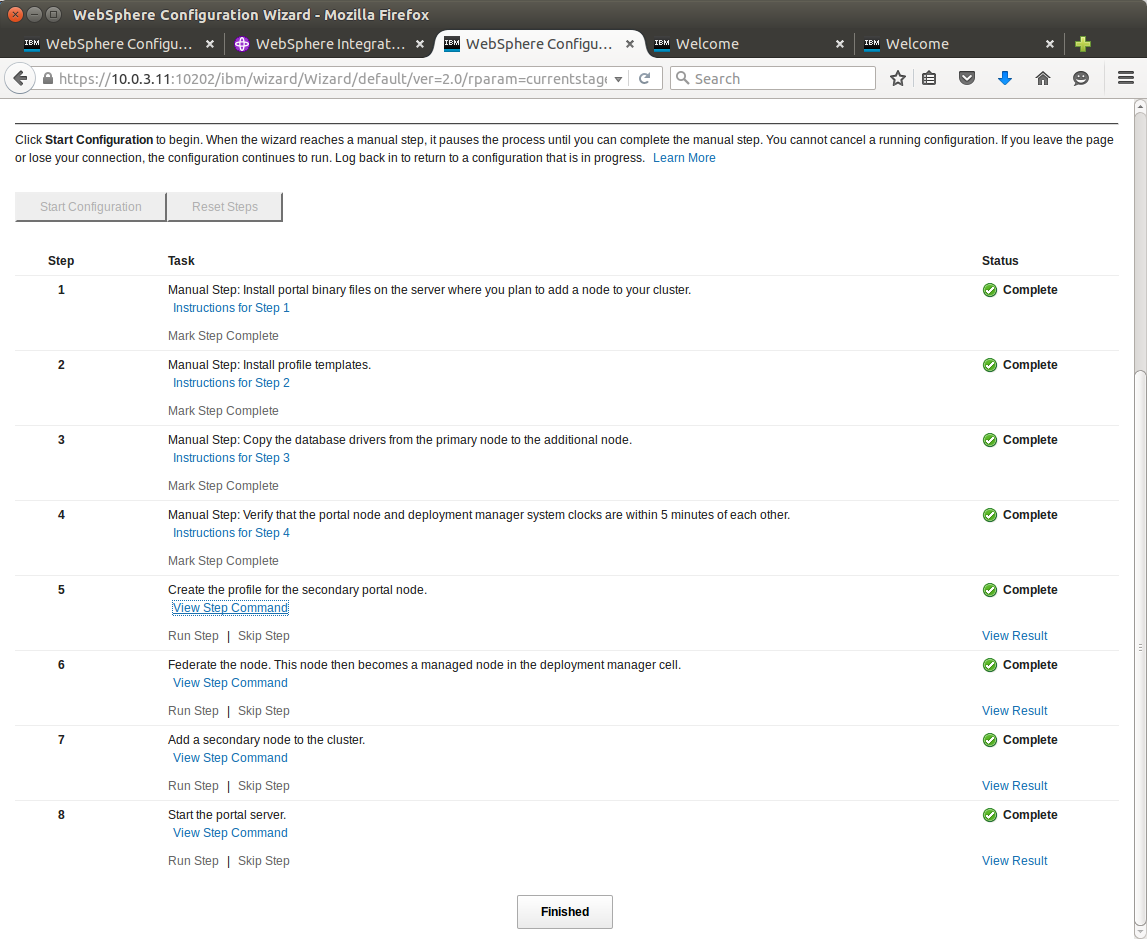Focus the Firefox Search field

773,78
